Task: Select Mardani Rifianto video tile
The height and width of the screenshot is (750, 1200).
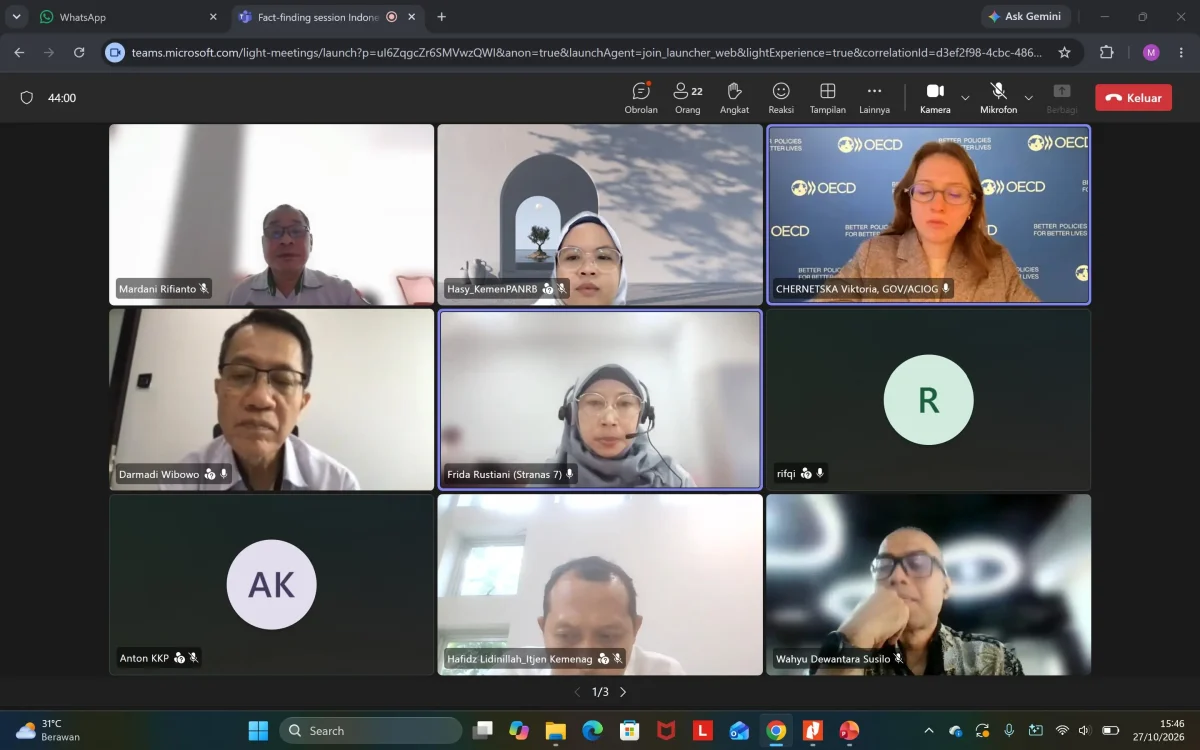Action: click(271, 215)
